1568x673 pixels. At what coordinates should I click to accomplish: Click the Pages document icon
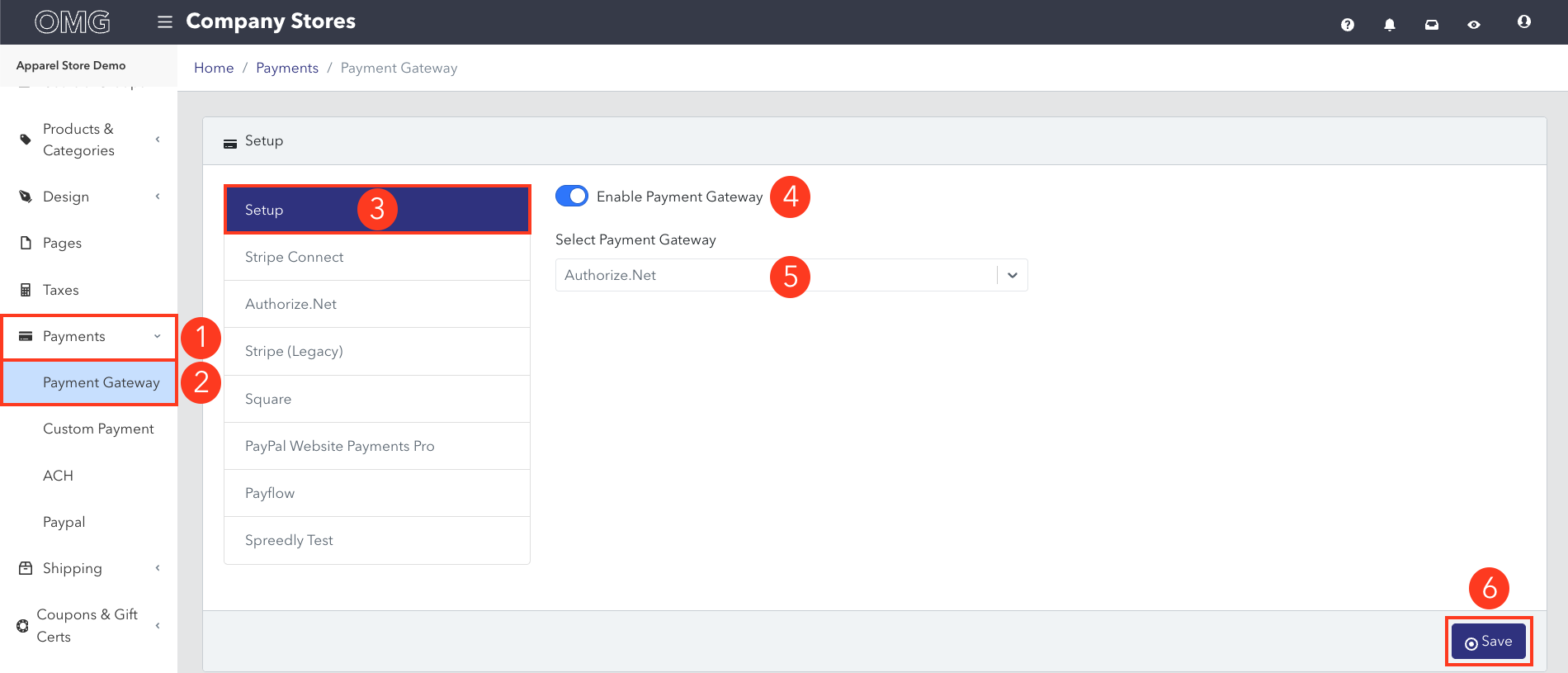pyautogui.click(x=26, y=243)
